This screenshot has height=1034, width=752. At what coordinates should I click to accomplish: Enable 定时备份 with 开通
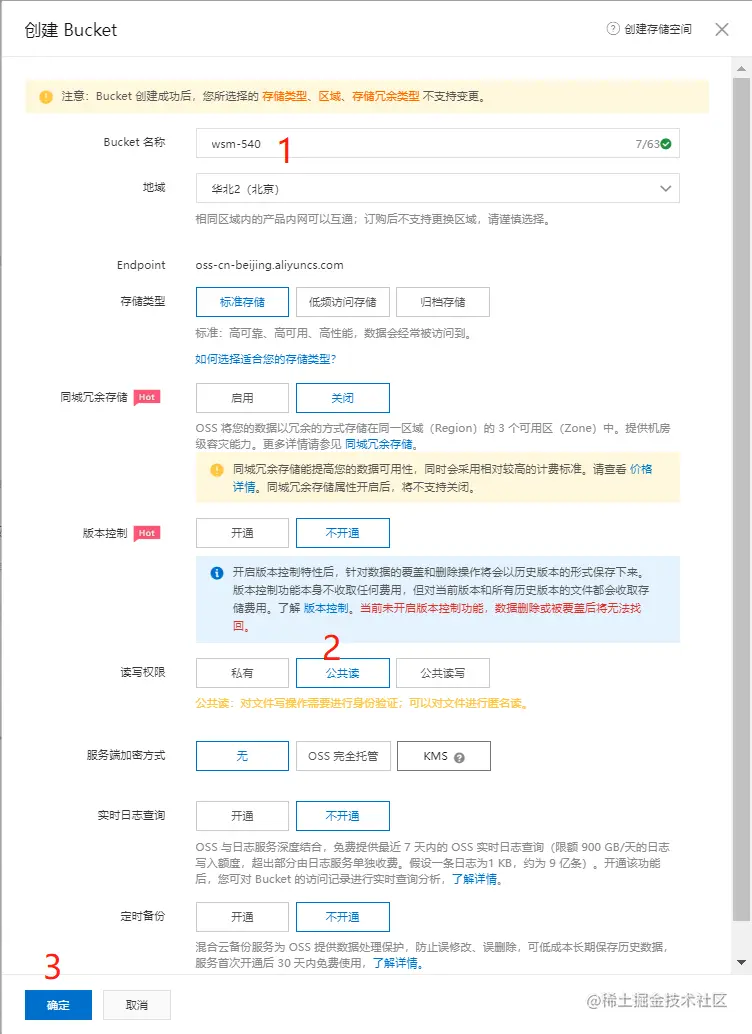coord(242,917)
